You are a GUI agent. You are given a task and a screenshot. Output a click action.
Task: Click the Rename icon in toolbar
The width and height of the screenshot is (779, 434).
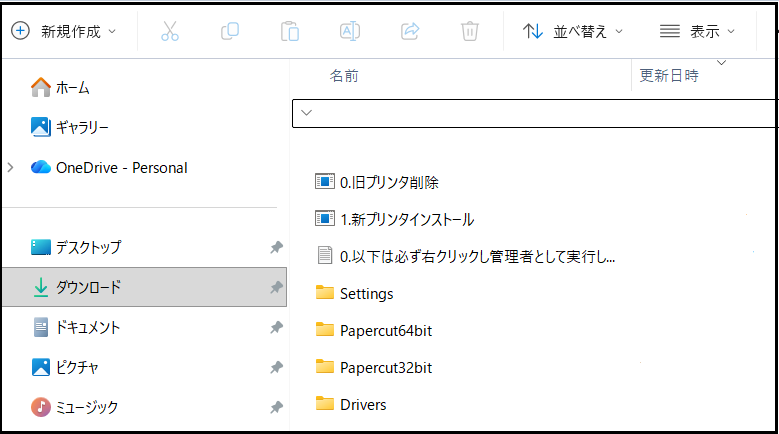350,31
